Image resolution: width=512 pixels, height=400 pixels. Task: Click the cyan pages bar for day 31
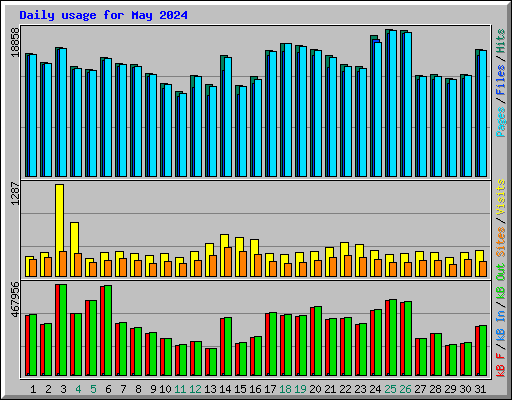483,113
